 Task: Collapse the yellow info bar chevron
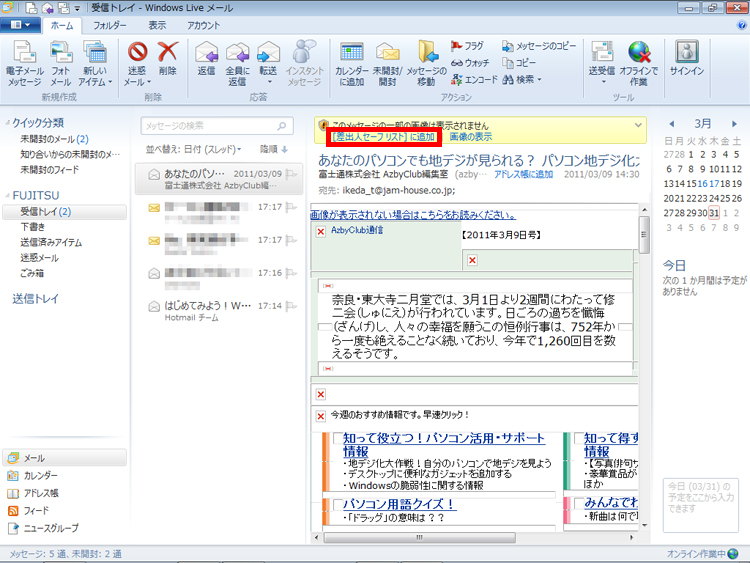pyautogui.click(x=638, y=125)
